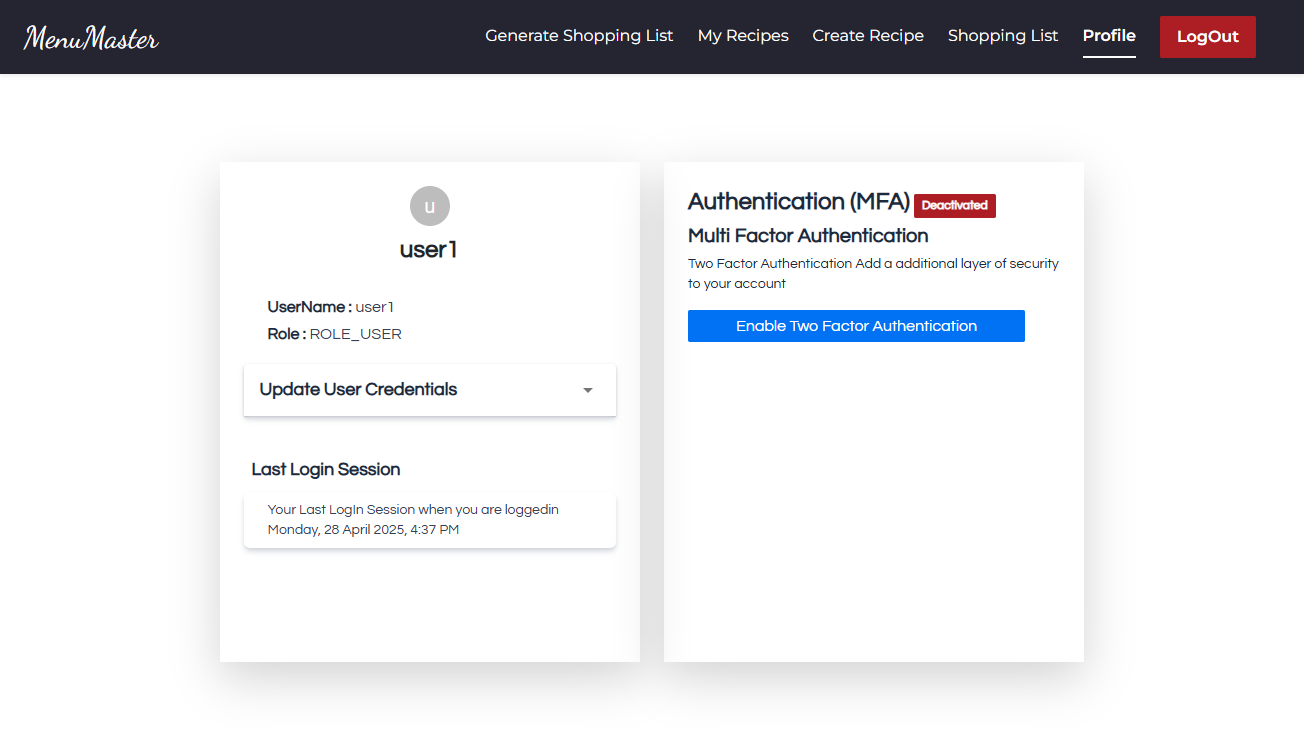This screenshot has height=729, width=1304.
Task: Click the Multi Factor Authentication subheading
Action: click(x=808, y=236)
